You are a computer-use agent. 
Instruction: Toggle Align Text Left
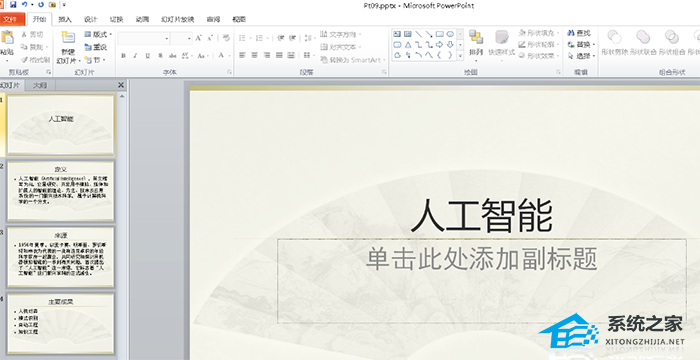(242, 55)
